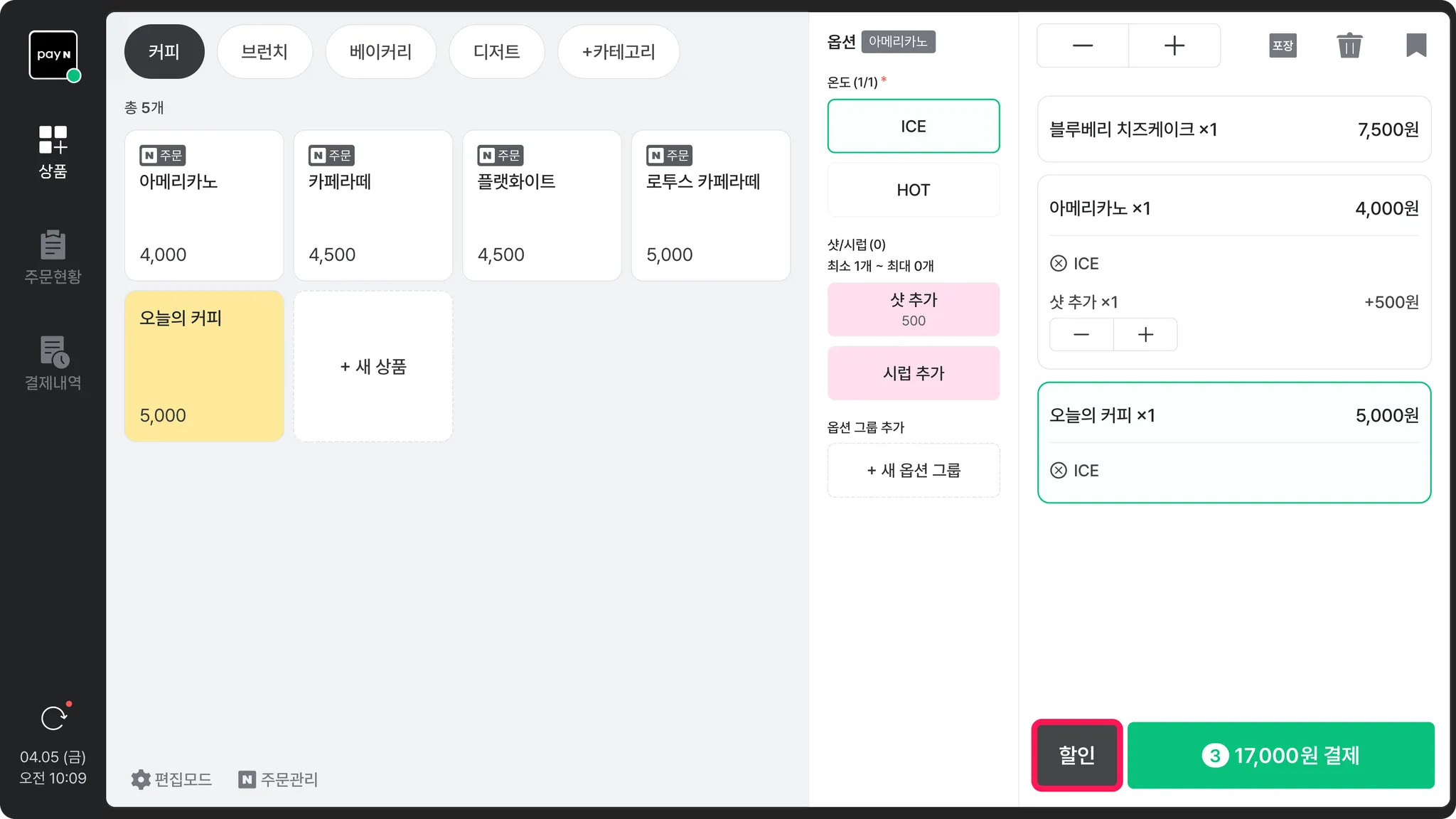Viewport: 1456px width, 819px height.
Task: Toggle the 포장 takeout icon
Action: [x=1283, y=45]
